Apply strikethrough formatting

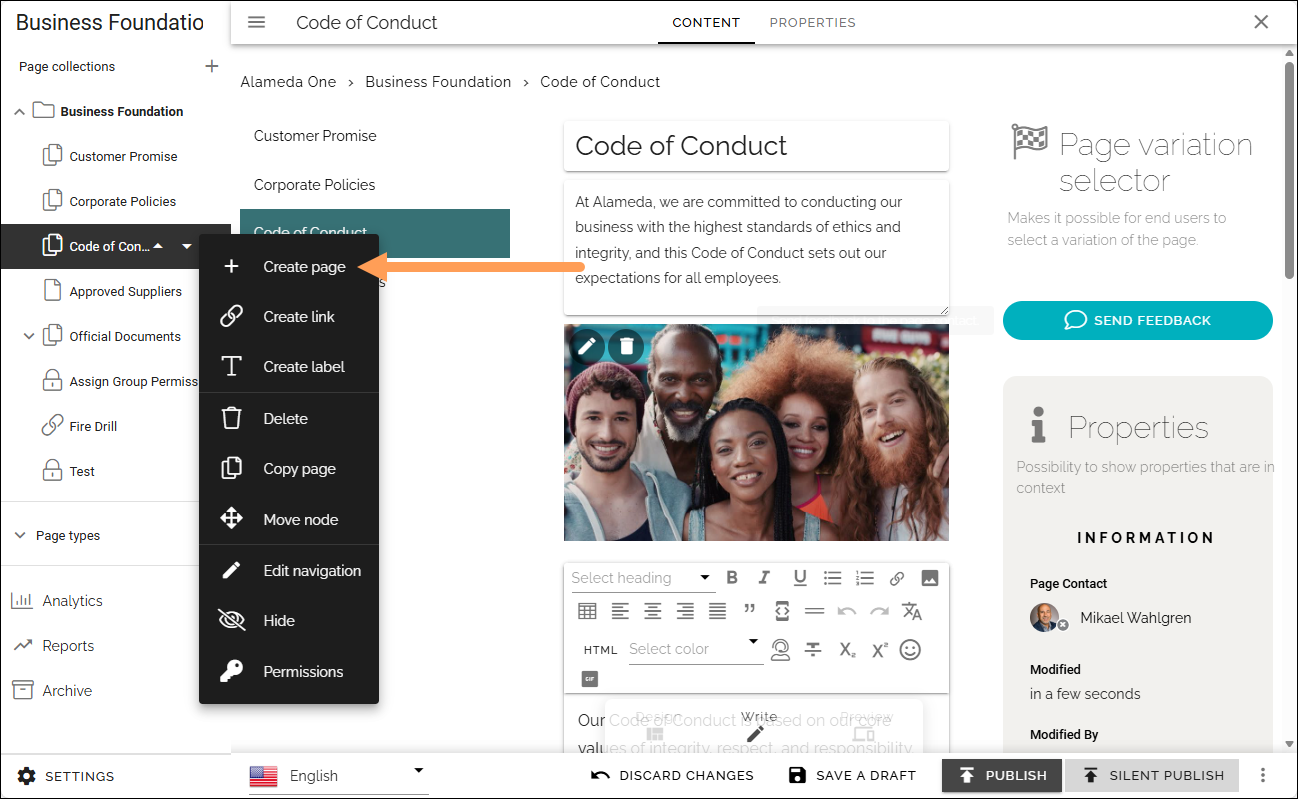click(x=814, y=650)
